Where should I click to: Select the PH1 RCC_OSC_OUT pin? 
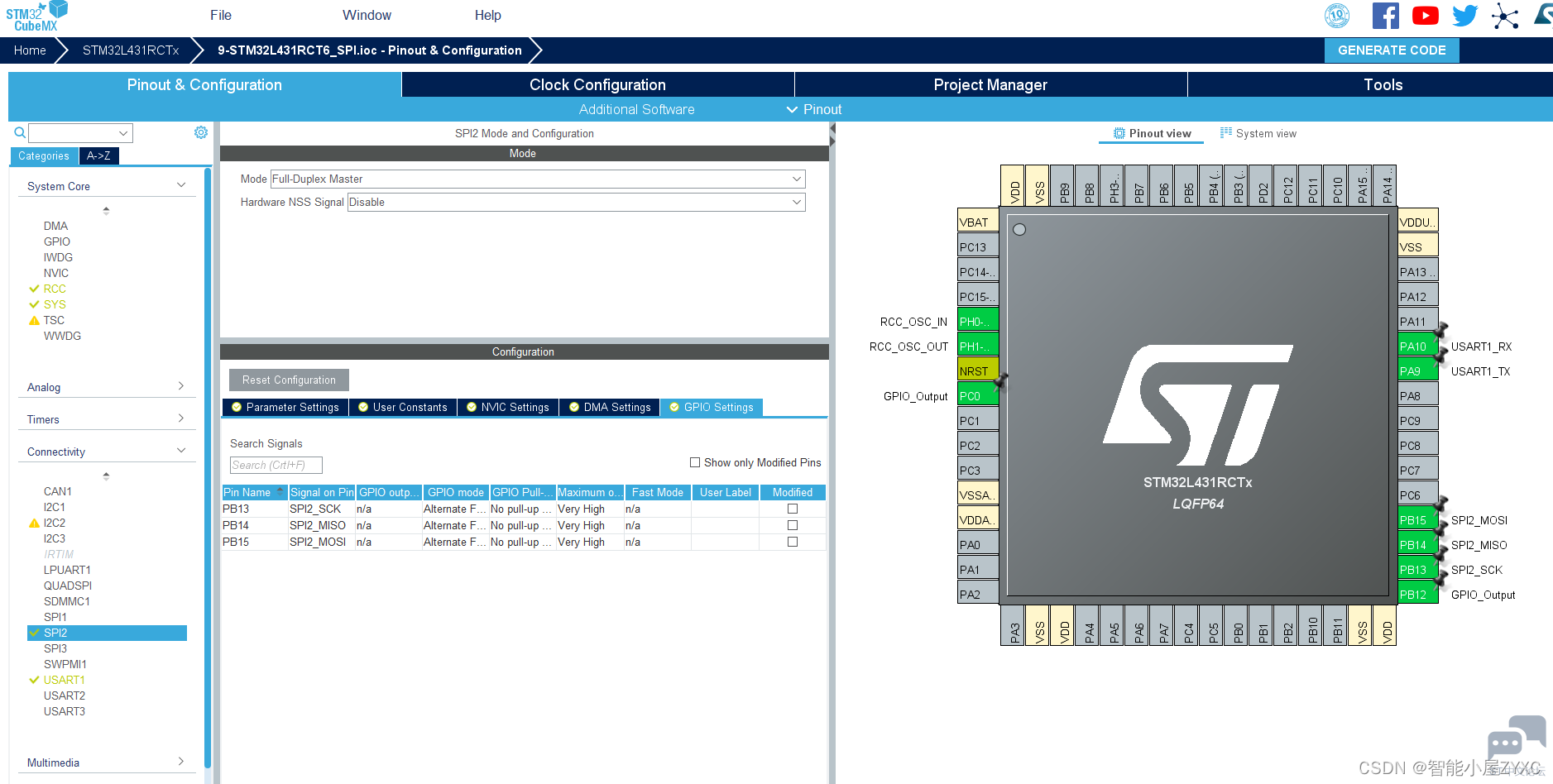click(x=978, y=347)
